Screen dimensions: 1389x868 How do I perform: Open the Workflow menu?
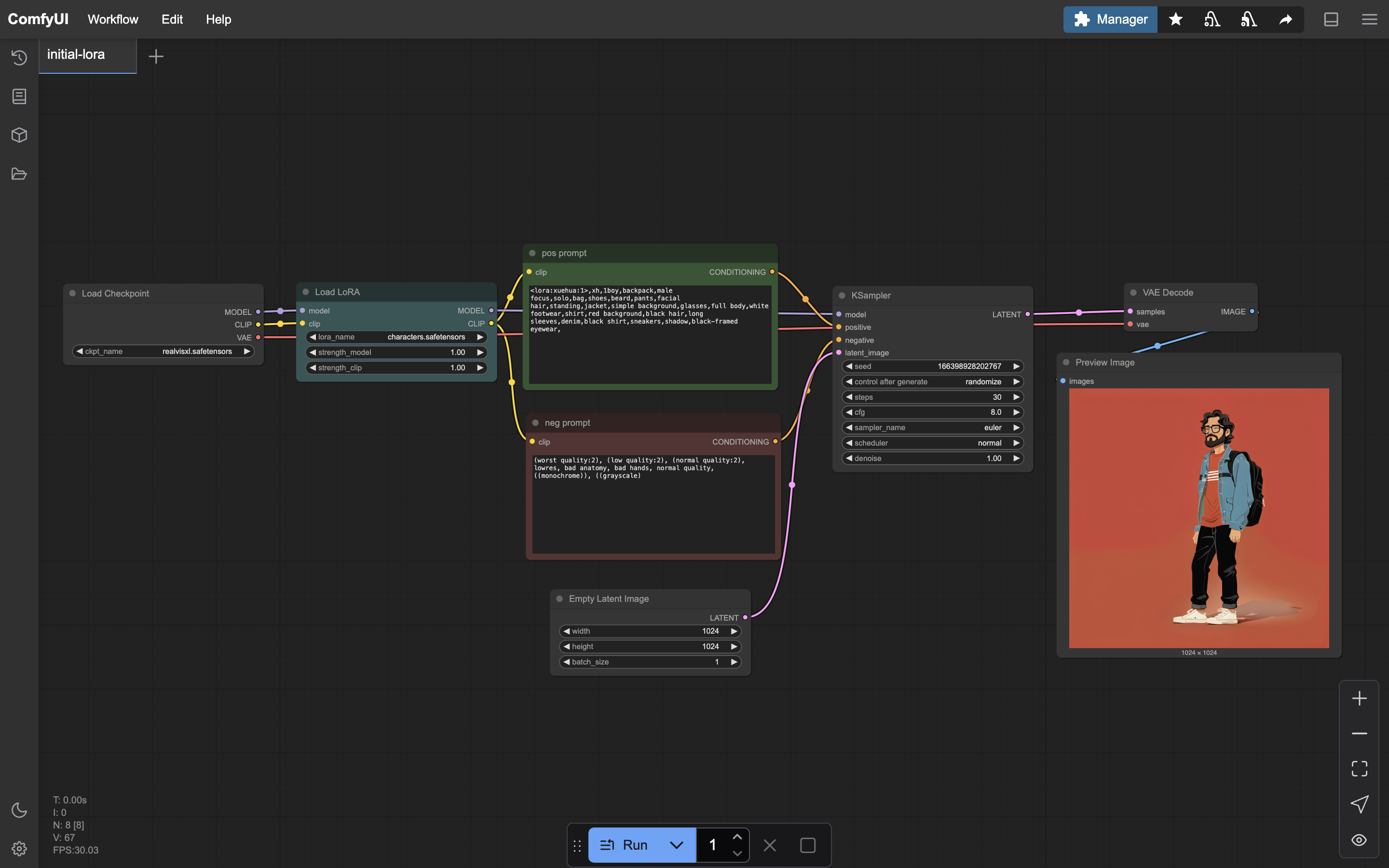click(112, 19)
